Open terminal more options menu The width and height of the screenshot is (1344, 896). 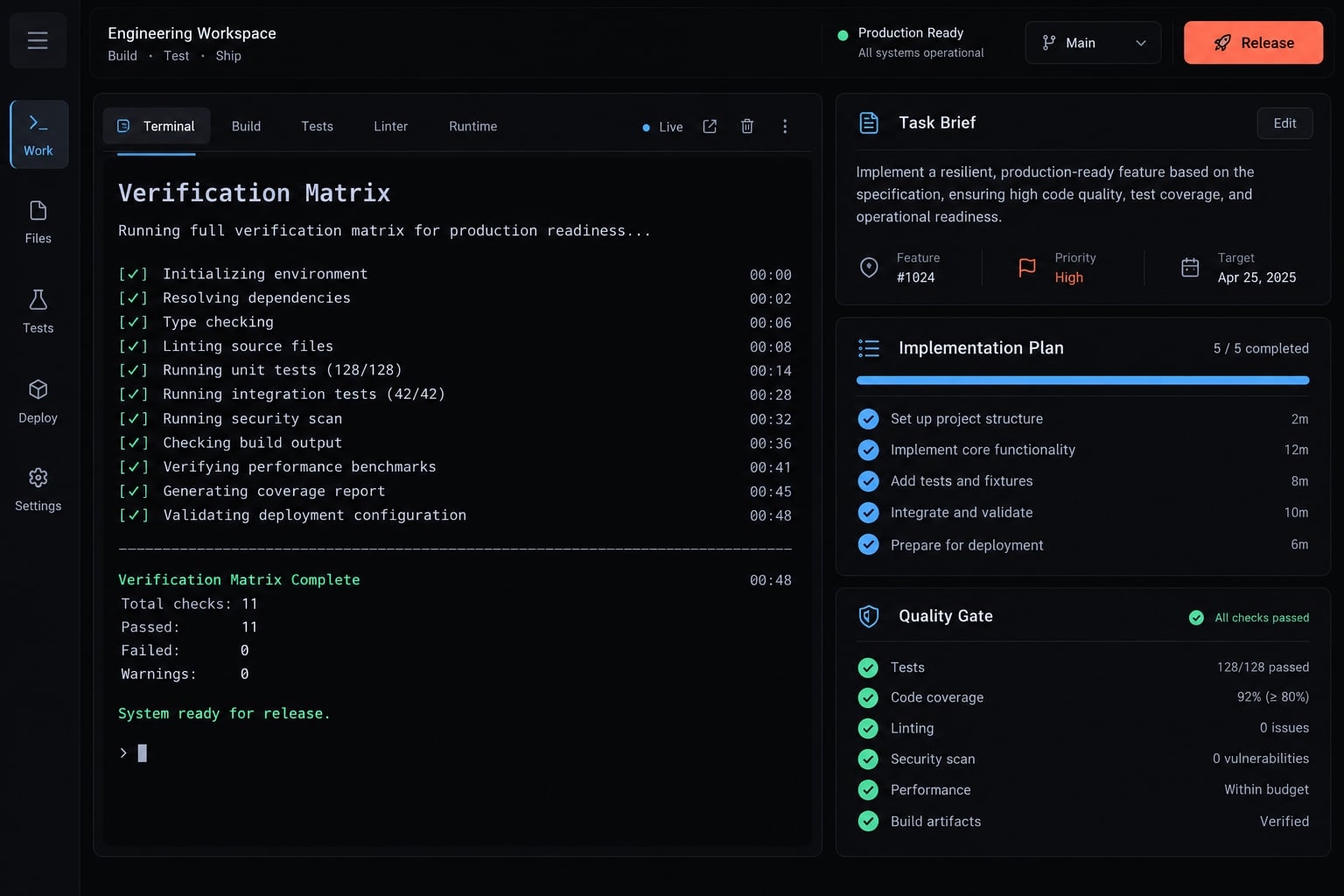(x=785, y=127)
